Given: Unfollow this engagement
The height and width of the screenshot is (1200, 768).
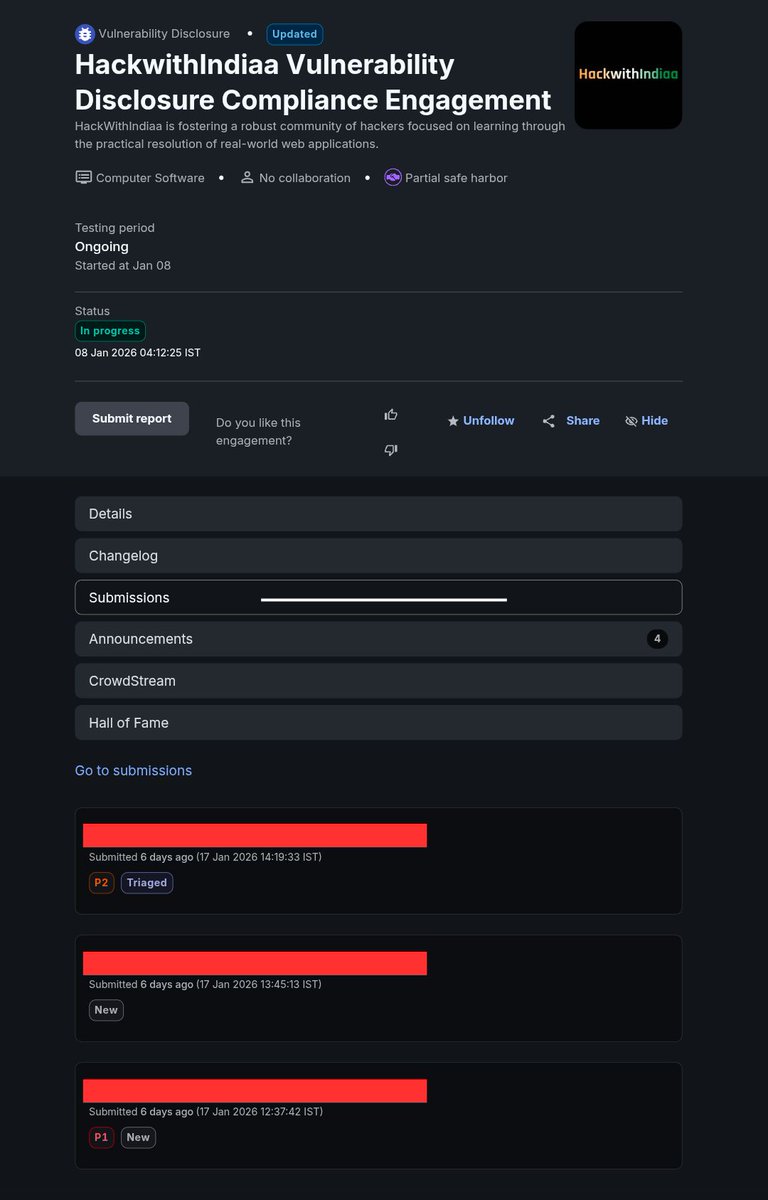Looking at the screenshot, I should 480,421.
